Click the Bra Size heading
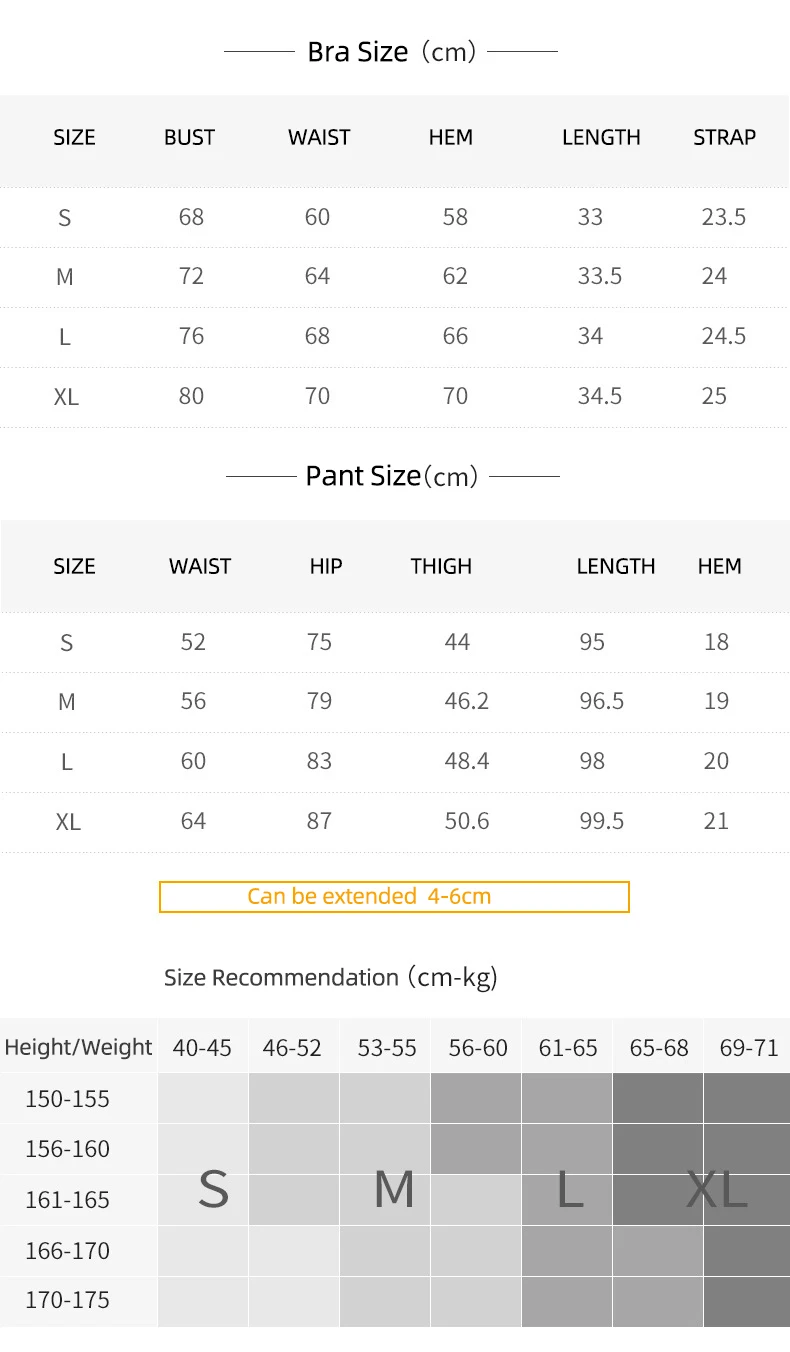Screen dimensions: 790x1352 coord(391,52)
